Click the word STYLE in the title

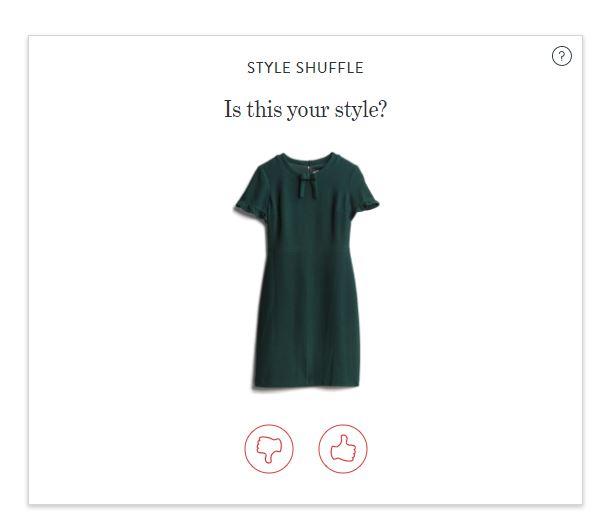pyautogui.click(x=269, y=68)
